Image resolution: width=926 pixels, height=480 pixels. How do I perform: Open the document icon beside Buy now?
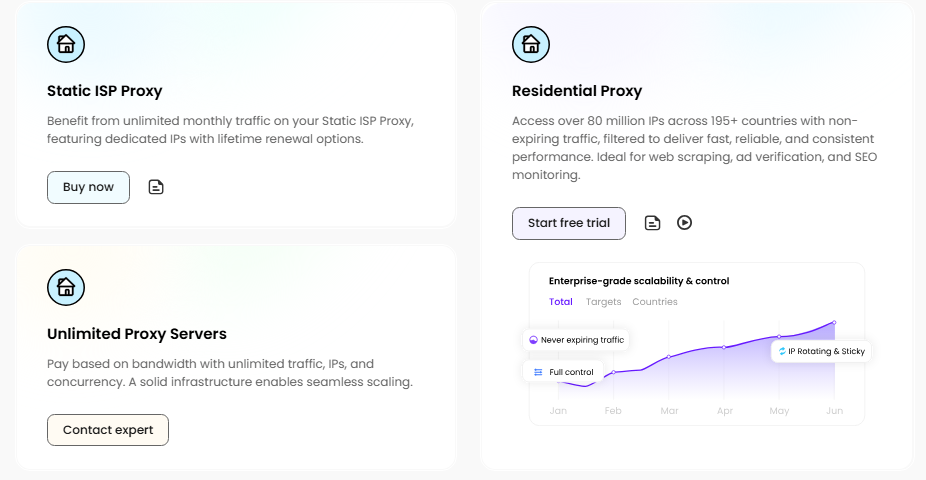tap(156, 187)
